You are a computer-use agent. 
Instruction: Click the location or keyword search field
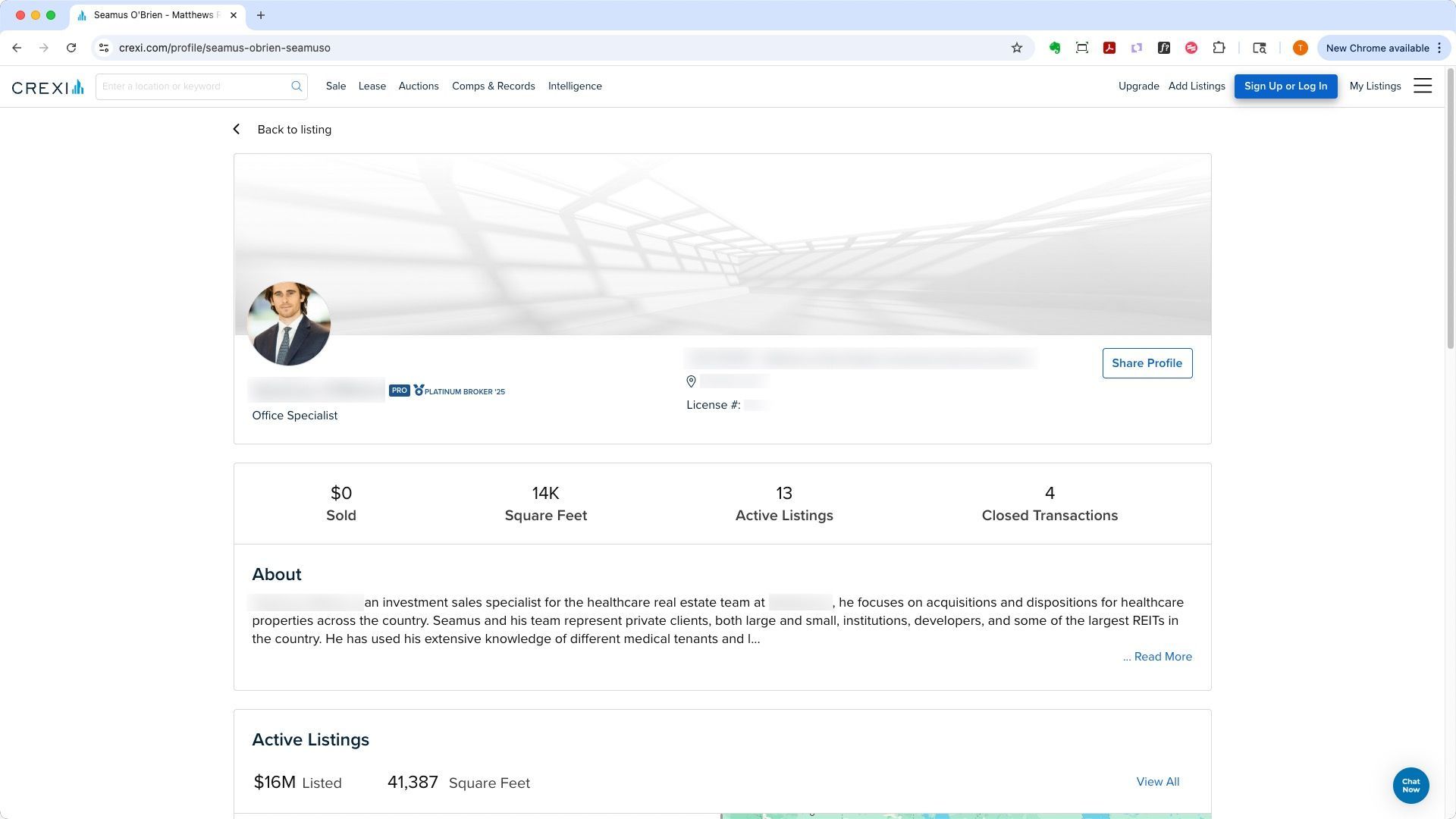[193, 86]
